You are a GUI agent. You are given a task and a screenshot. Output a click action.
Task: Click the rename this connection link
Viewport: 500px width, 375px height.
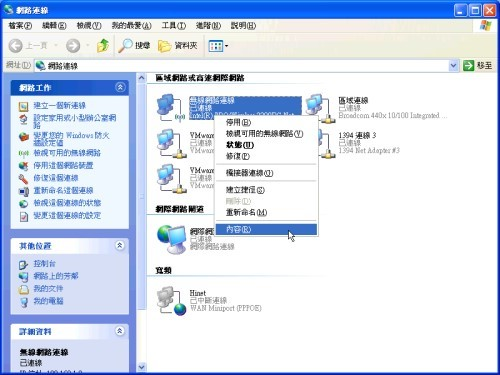(x=63, y=191)
